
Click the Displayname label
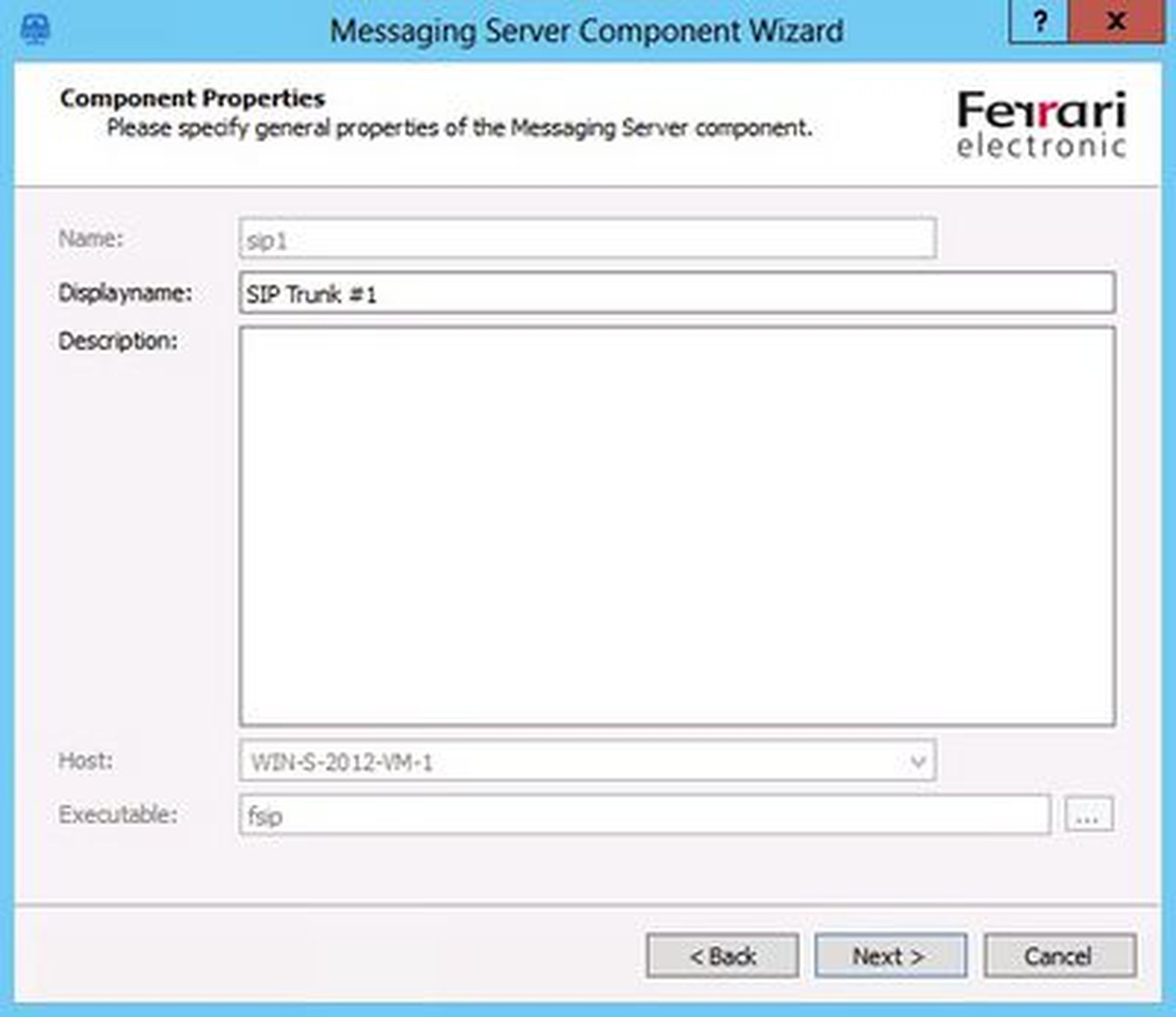[x=125, y=293]
